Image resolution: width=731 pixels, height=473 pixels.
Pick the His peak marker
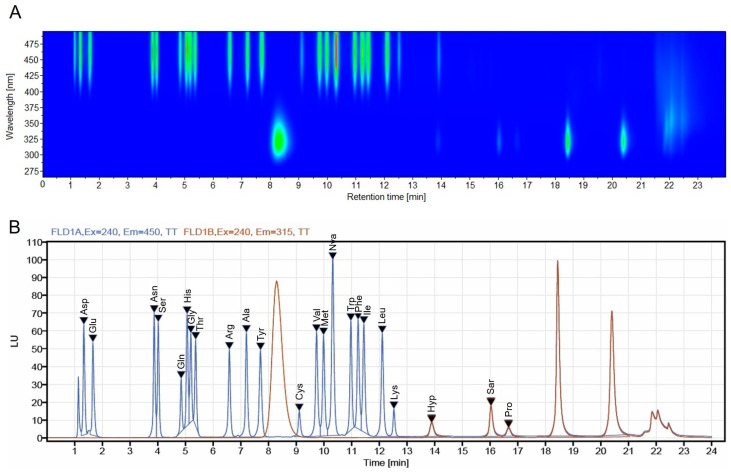[187, 309]
